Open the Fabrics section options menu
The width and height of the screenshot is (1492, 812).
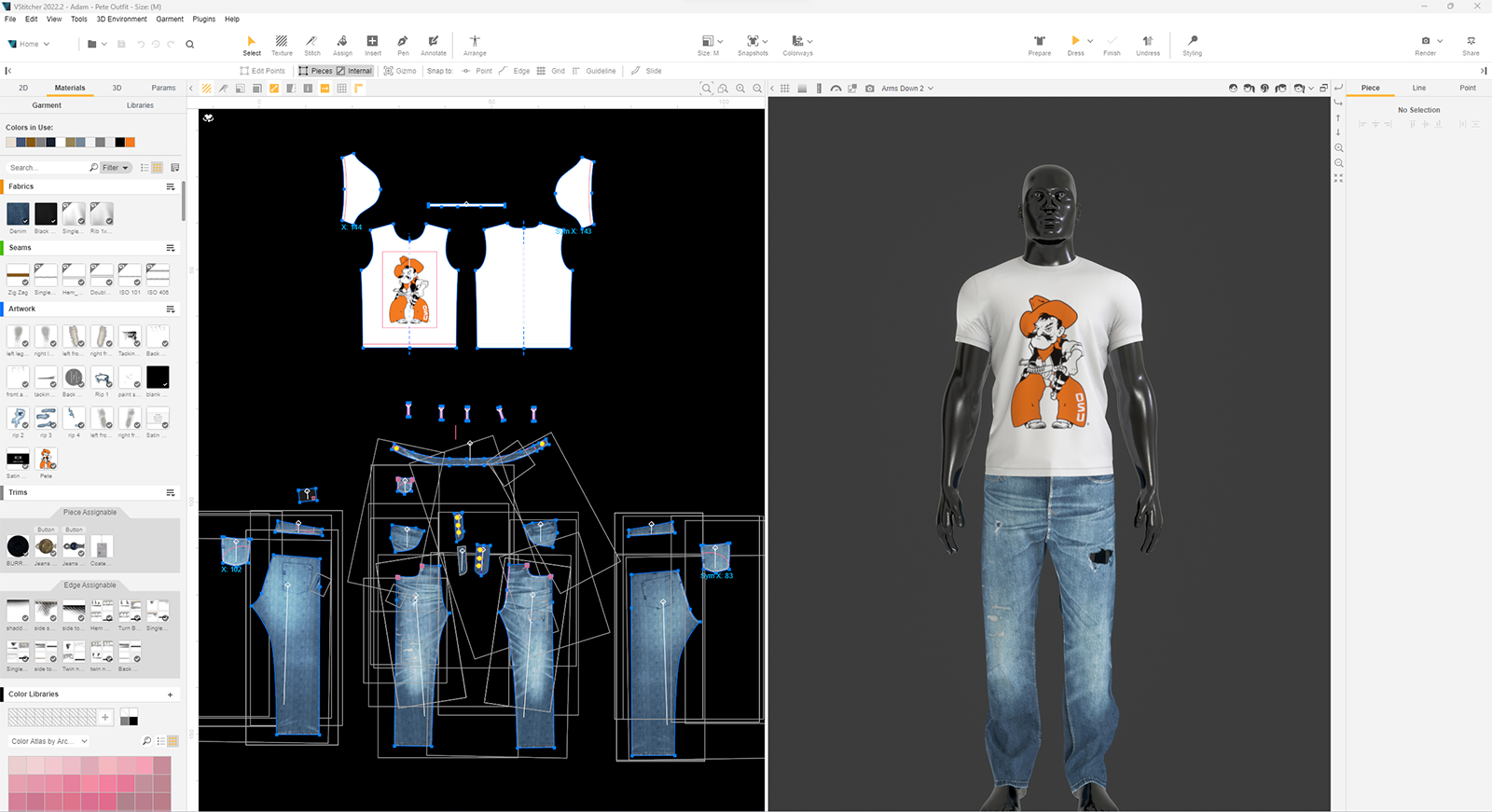click(x=171, y=186)
